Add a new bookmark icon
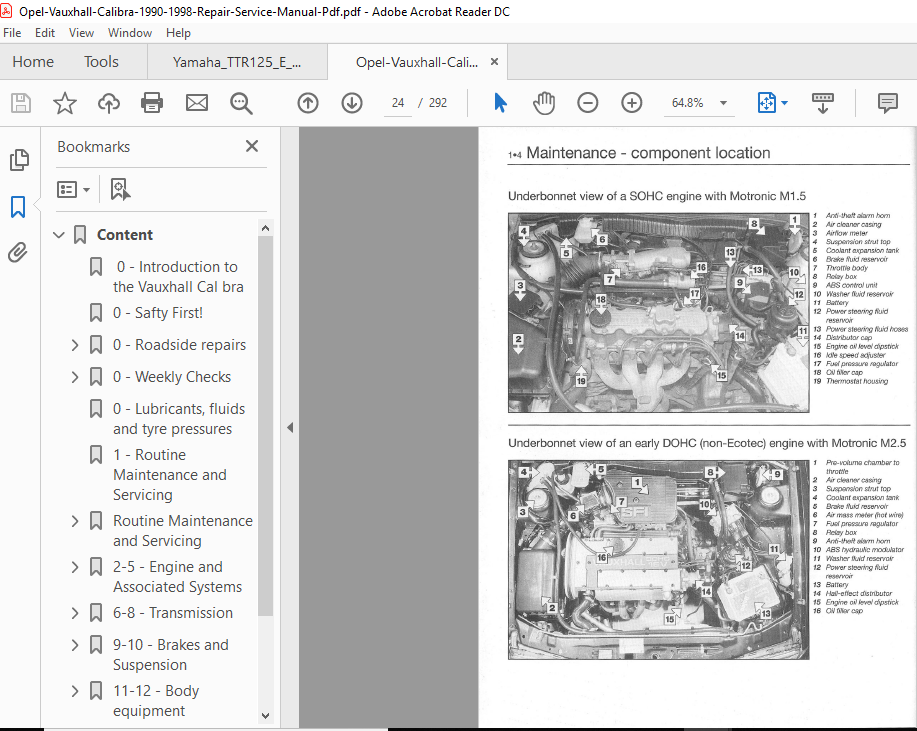This screenshot has width=917, height=731. pyautogui.click(x=120, y=189)
